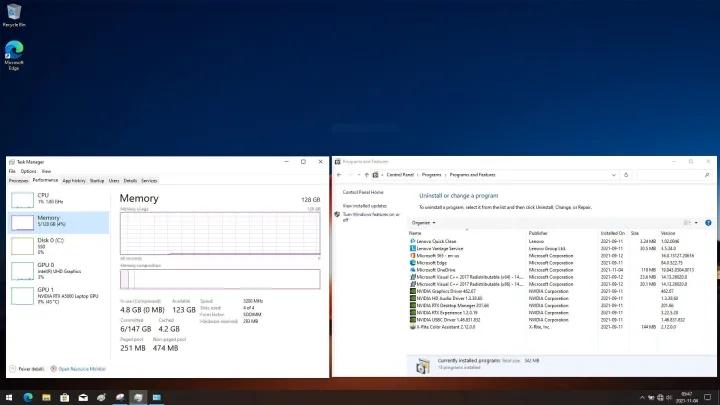Select GPU 1 NVIDIA RTX A5000 entry
This screenshot has height=405, width=720.
click(59, 295)
